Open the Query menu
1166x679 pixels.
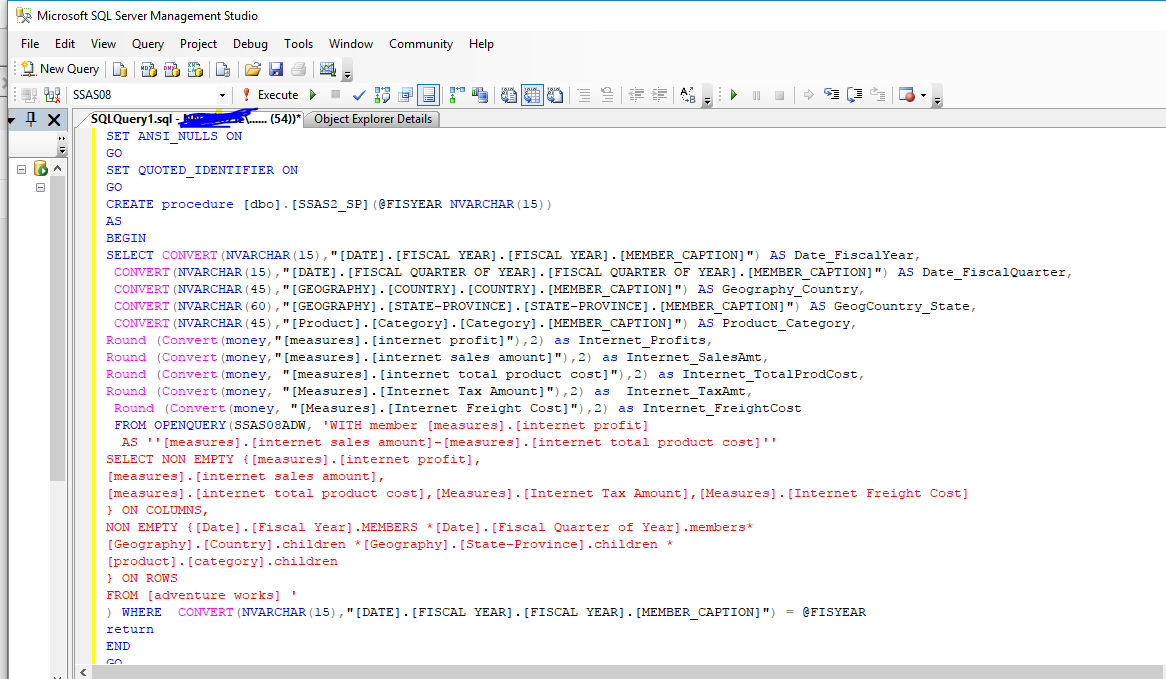[148, 43]
